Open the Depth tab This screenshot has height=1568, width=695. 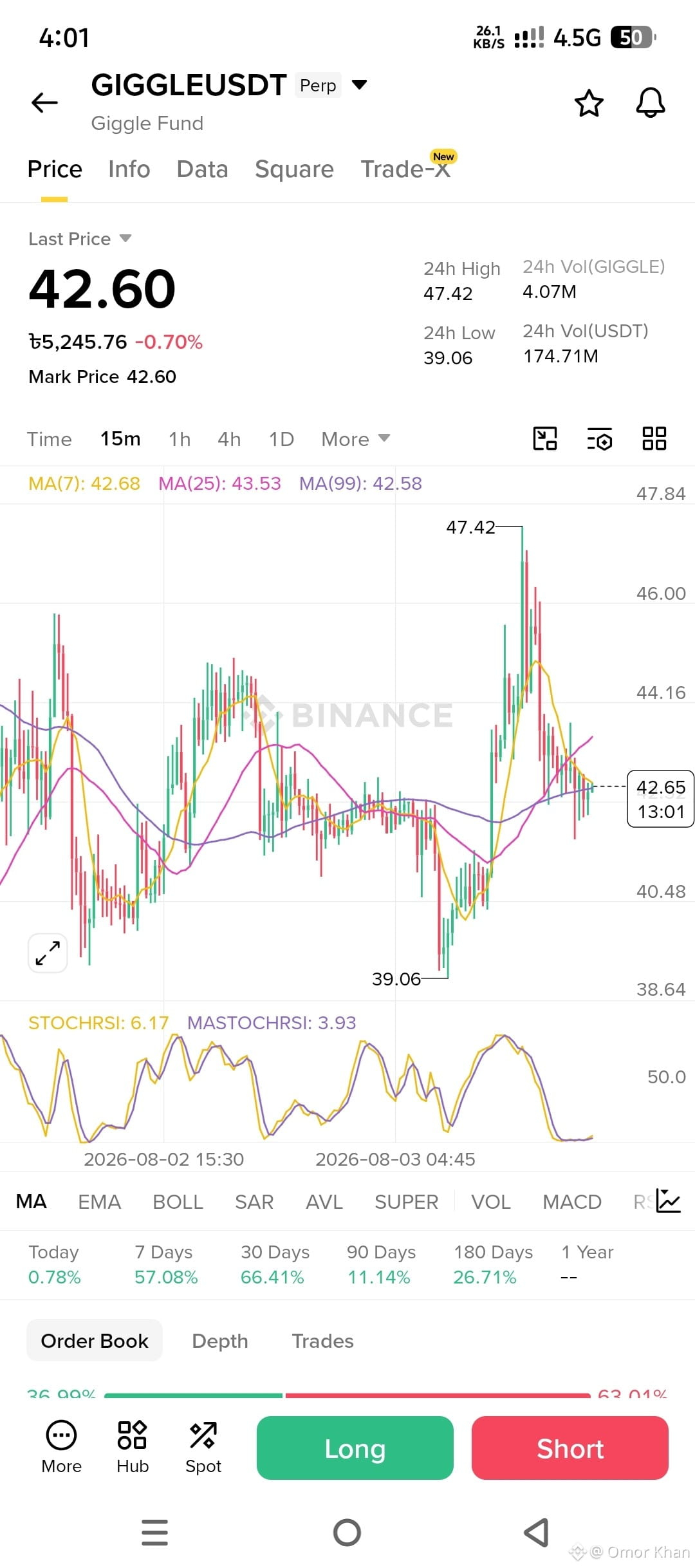coord(220,1341)
